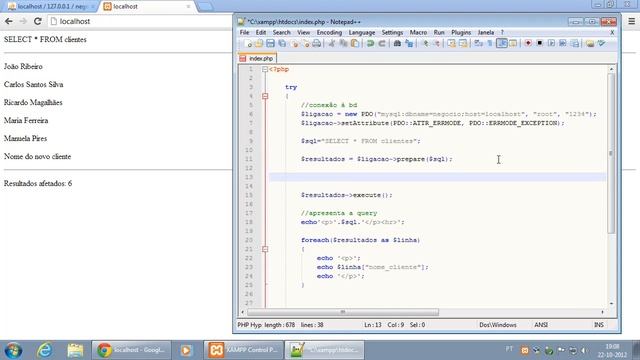Viewport: 640px width, 360px height.
Task: Open the Search menu
Action: pos(282,32)
